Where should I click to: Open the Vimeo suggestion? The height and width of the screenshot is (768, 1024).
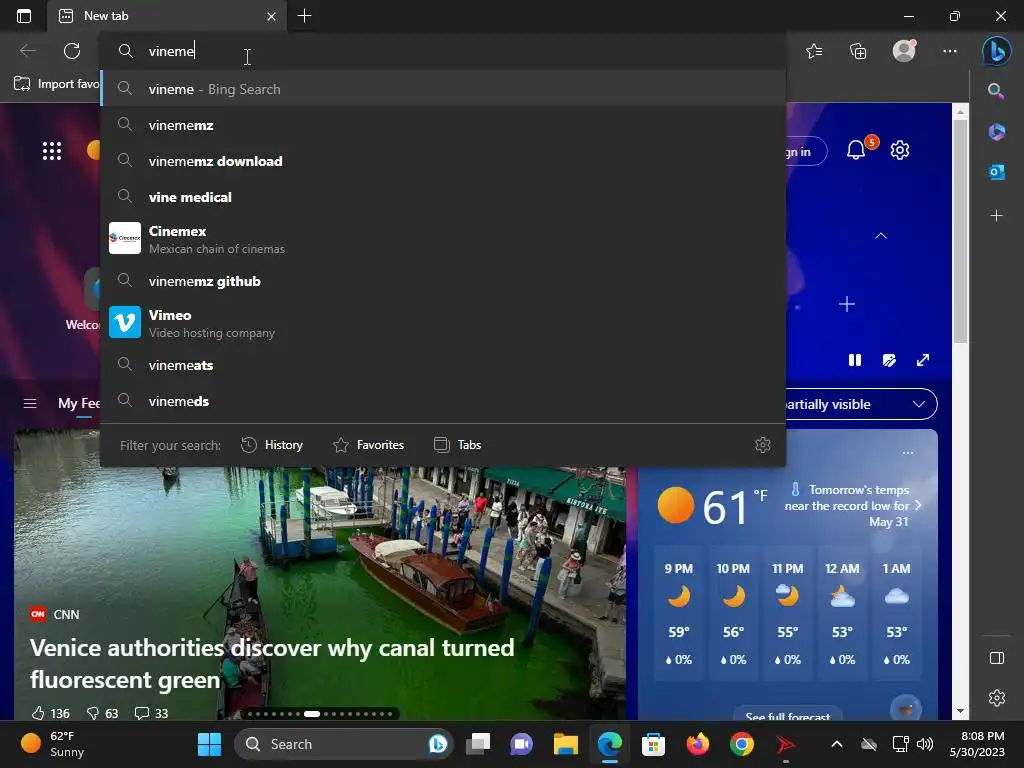443,323
